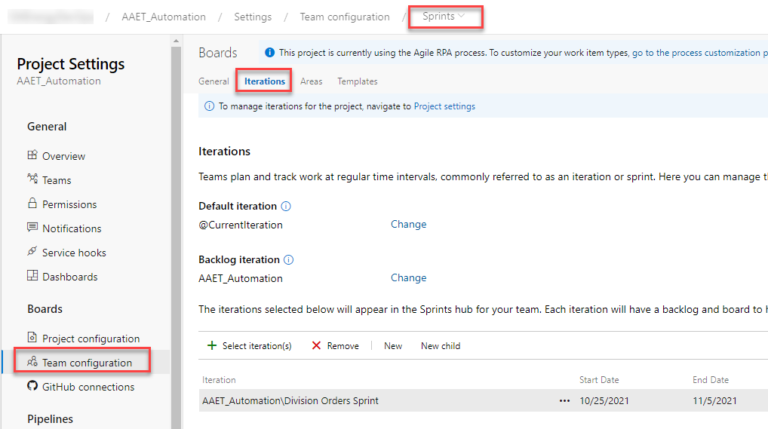The width and height of the screenshot is (768, 429).
Task: Click the New child button
Action: (x=440, y=346)
